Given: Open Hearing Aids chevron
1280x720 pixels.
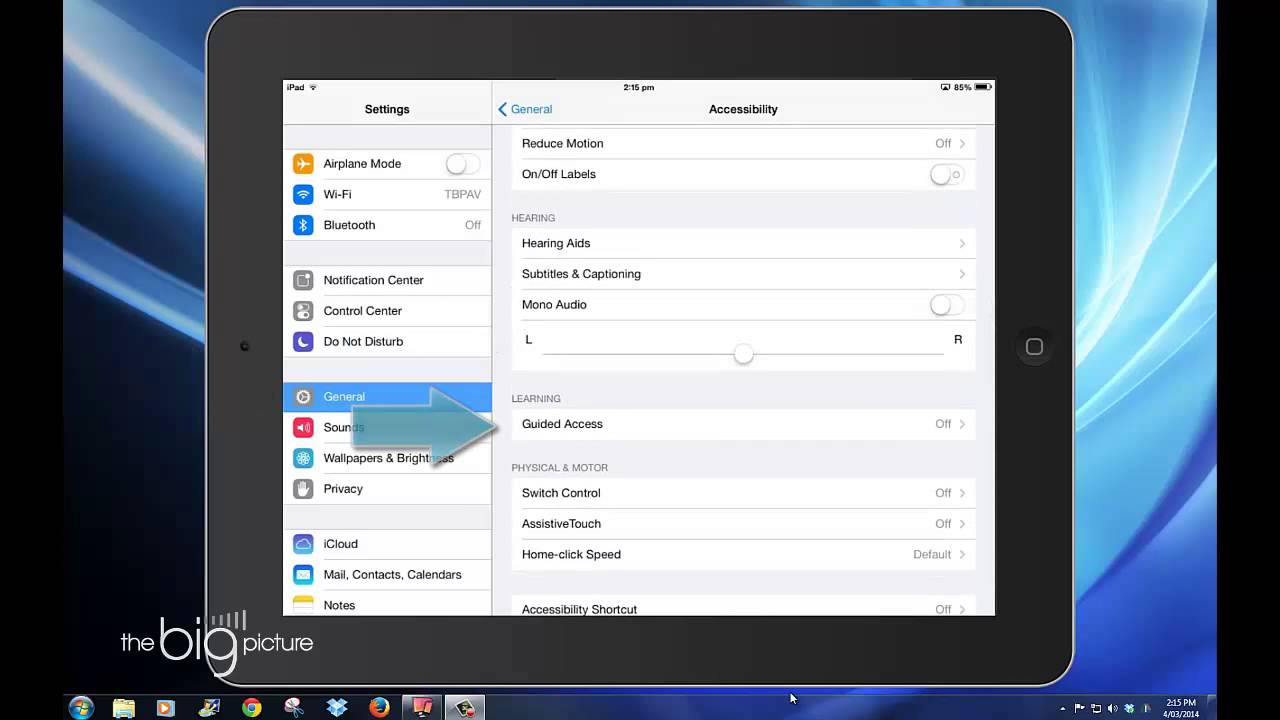Looking at the screenshot, I should pos(962,244).
